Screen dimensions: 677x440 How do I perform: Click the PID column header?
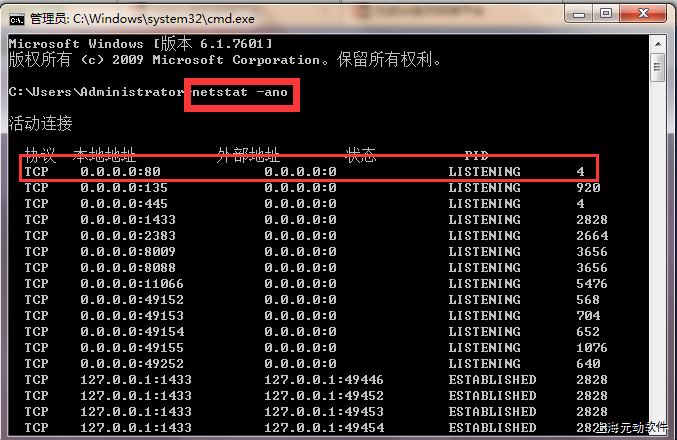[477, 156]
